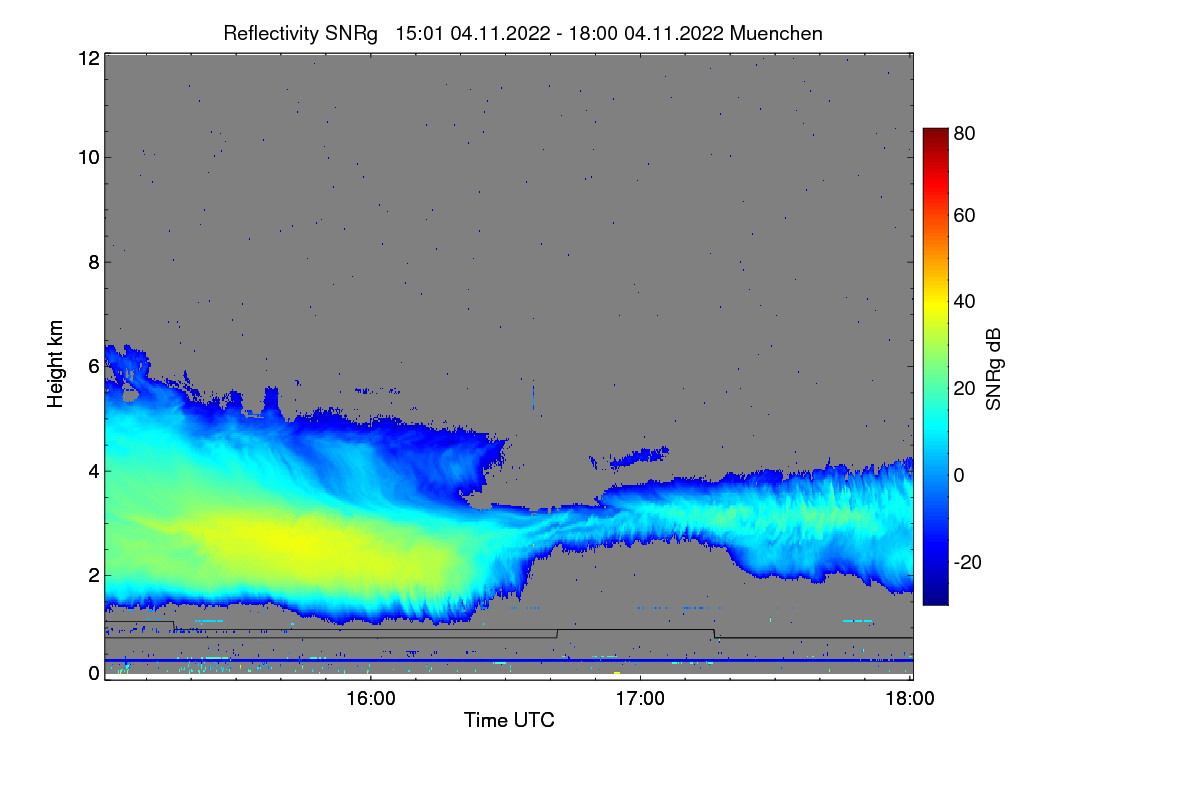Click the colorbar value 0
1200x800 pixels.
(960, 475)
